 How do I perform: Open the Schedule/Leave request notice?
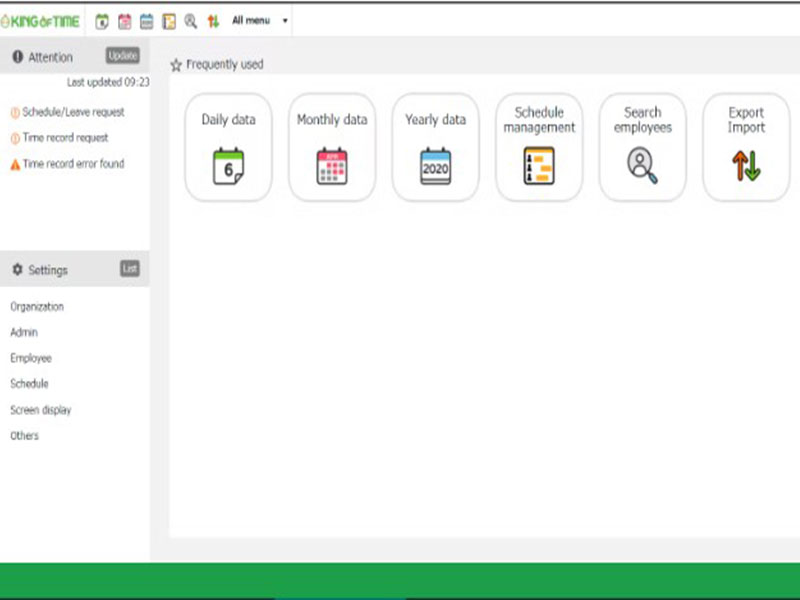click(x=73, y=113)
